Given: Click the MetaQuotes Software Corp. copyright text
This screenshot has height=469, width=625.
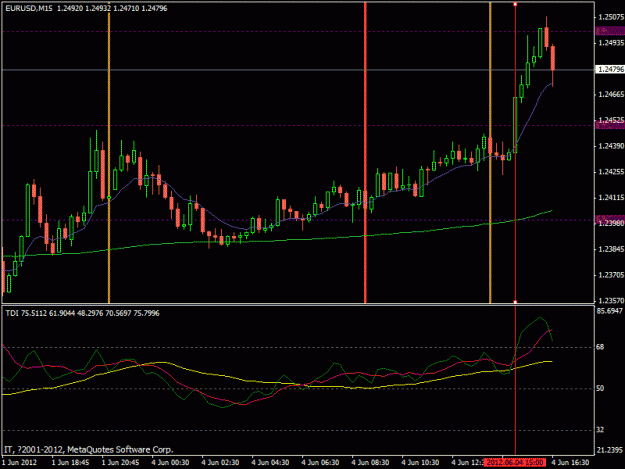Looking at the screenshot, I should coord(88,450).
